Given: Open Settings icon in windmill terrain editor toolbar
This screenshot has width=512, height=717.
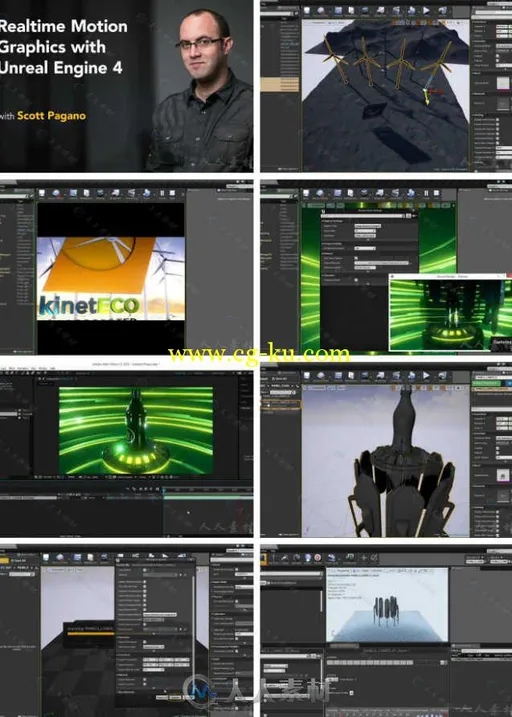Looking at the screenshot, I should tap(365, 10).
